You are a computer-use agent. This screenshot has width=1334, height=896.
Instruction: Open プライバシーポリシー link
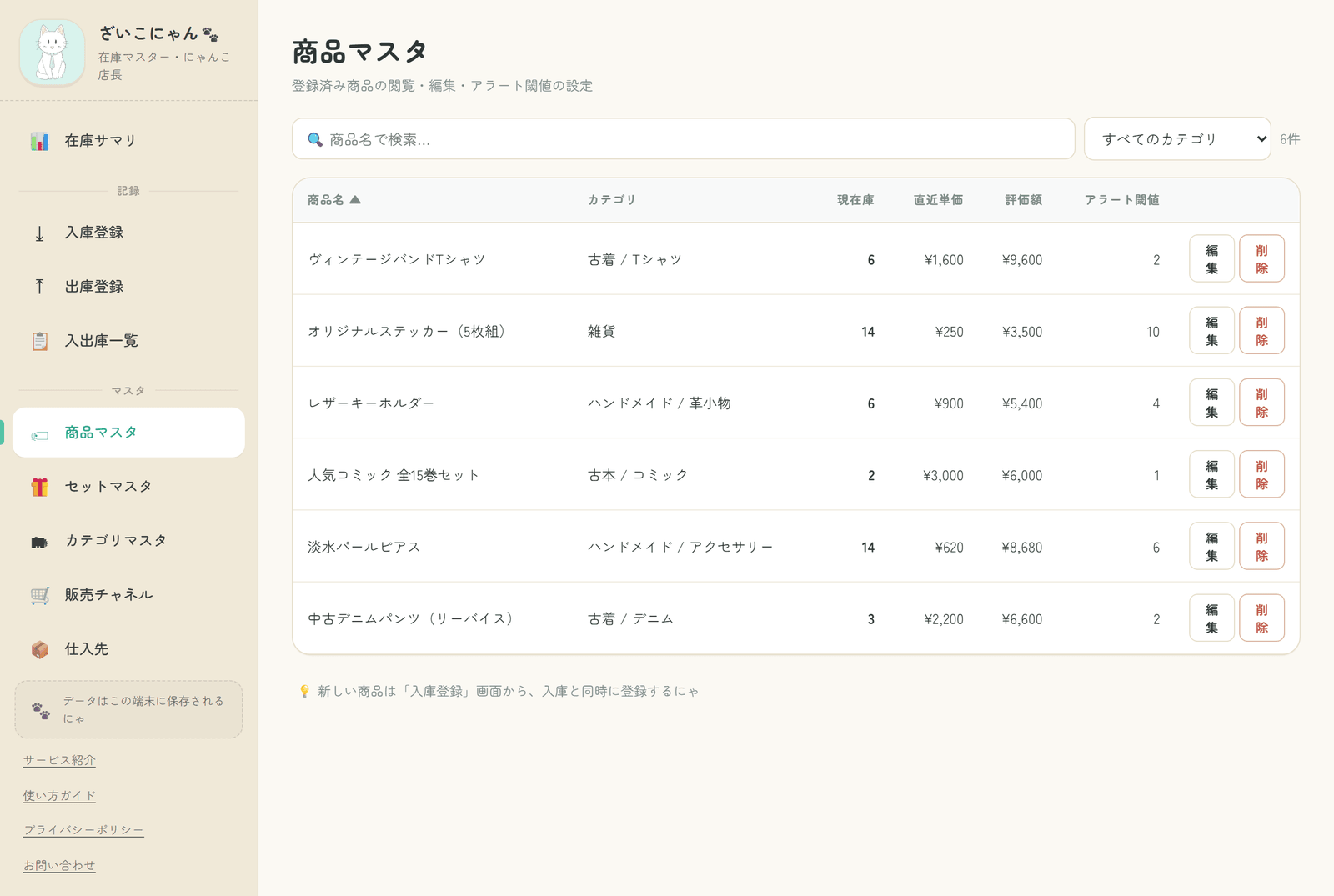pos(83,830)
